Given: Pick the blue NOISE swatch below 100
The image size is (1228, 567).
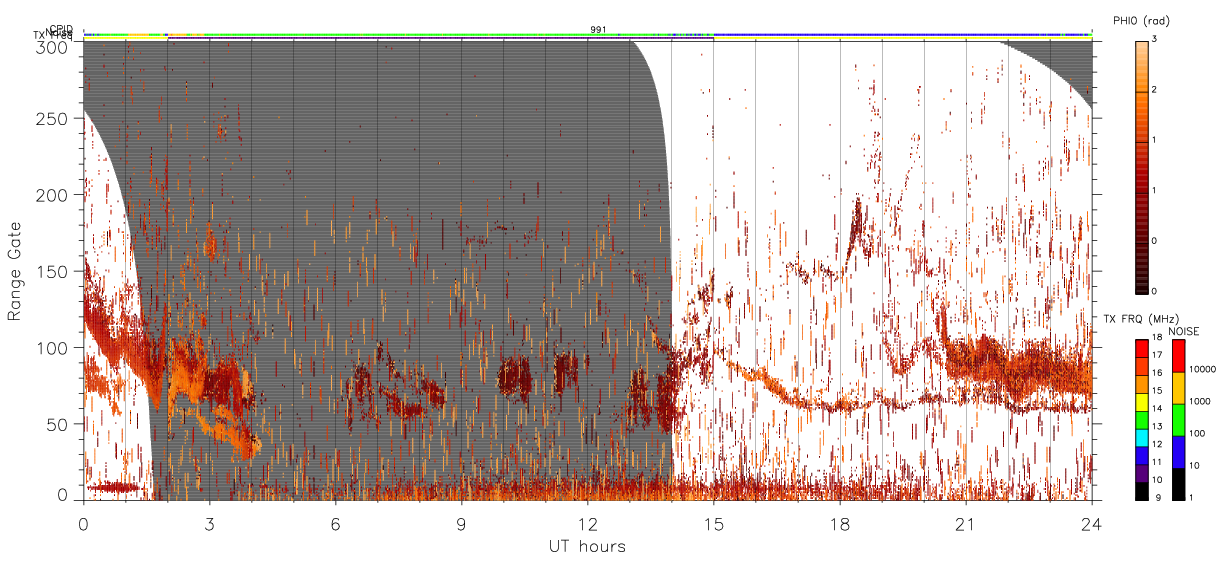Looking at the screenshot, I should point(1179,452).
